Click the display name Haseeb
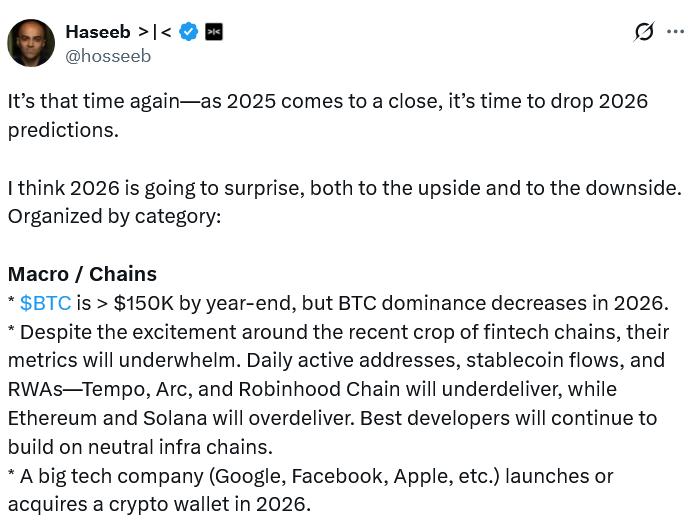 [97, 32]
